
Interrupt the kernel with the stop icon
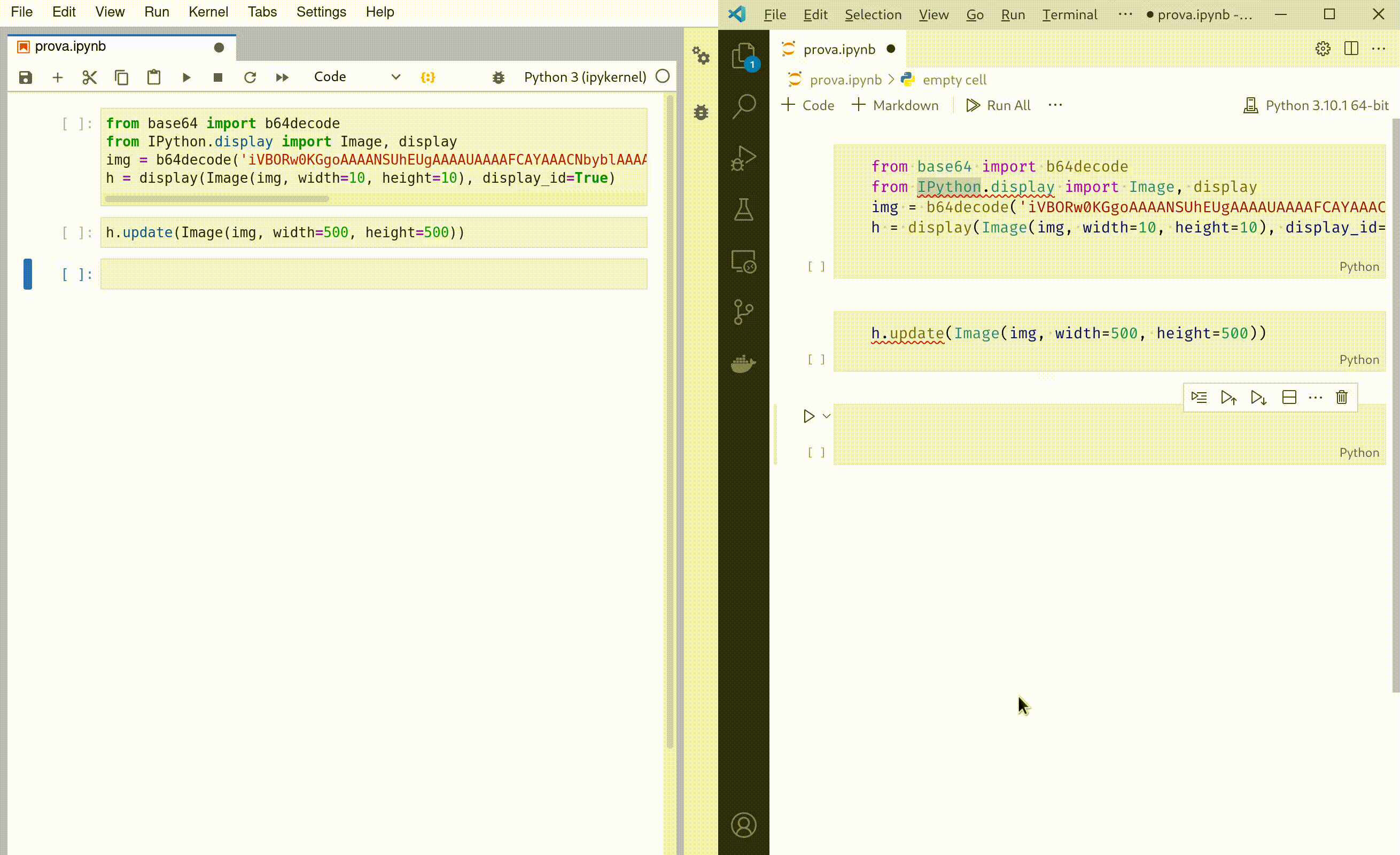(217, 77)
